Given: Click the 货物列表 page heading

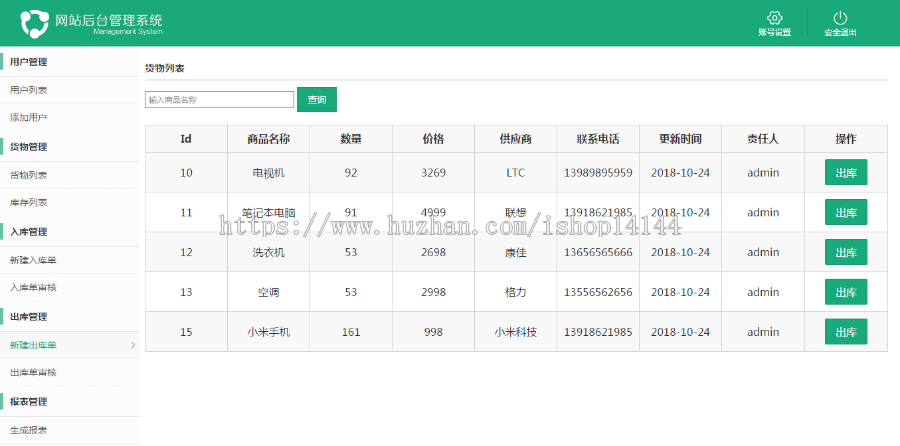Looking at the screenshot, I should [x=165, y=68].
